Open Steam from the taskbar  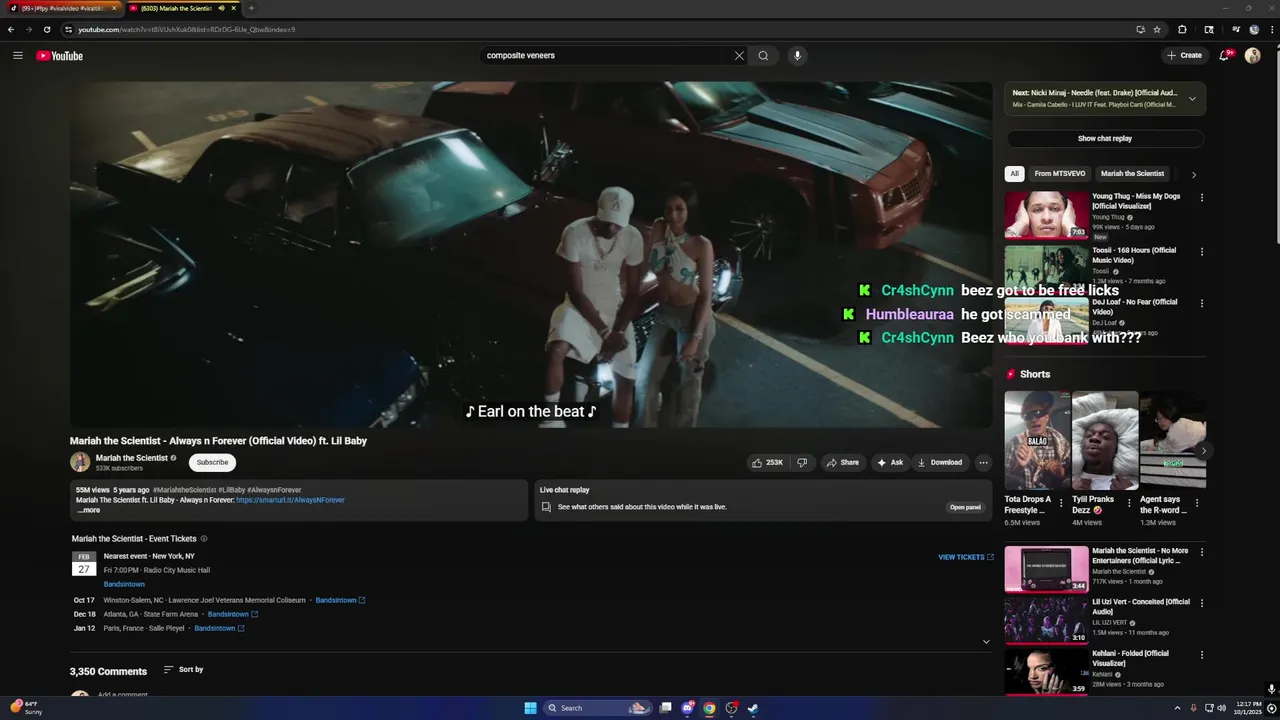point(753,708)
